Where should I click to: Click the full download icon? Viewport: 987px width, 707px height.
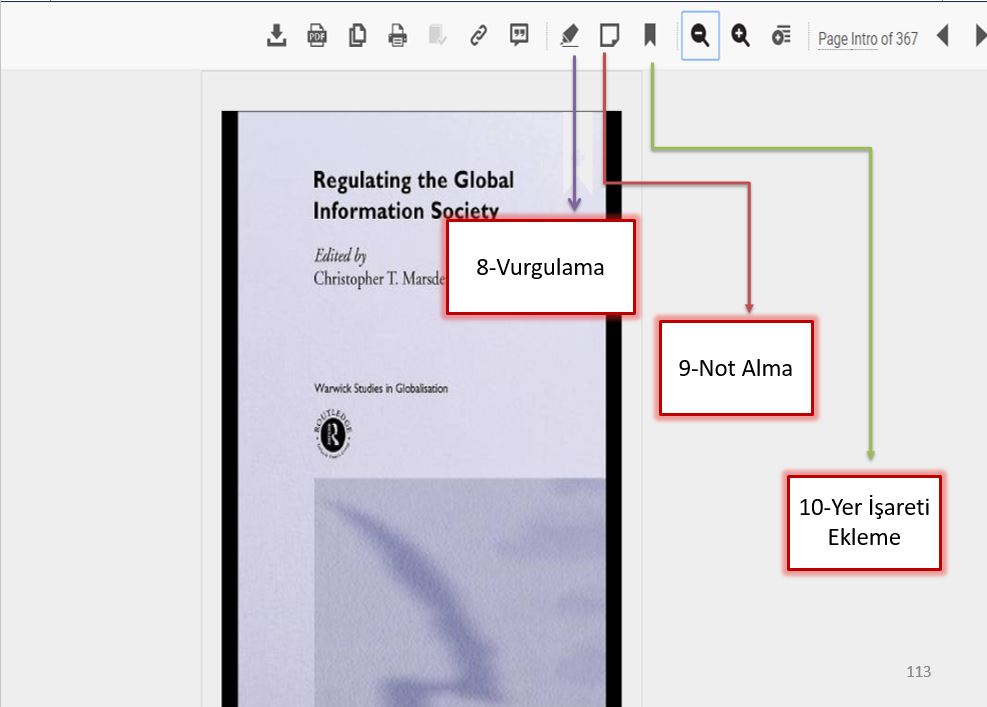point(276,35)
